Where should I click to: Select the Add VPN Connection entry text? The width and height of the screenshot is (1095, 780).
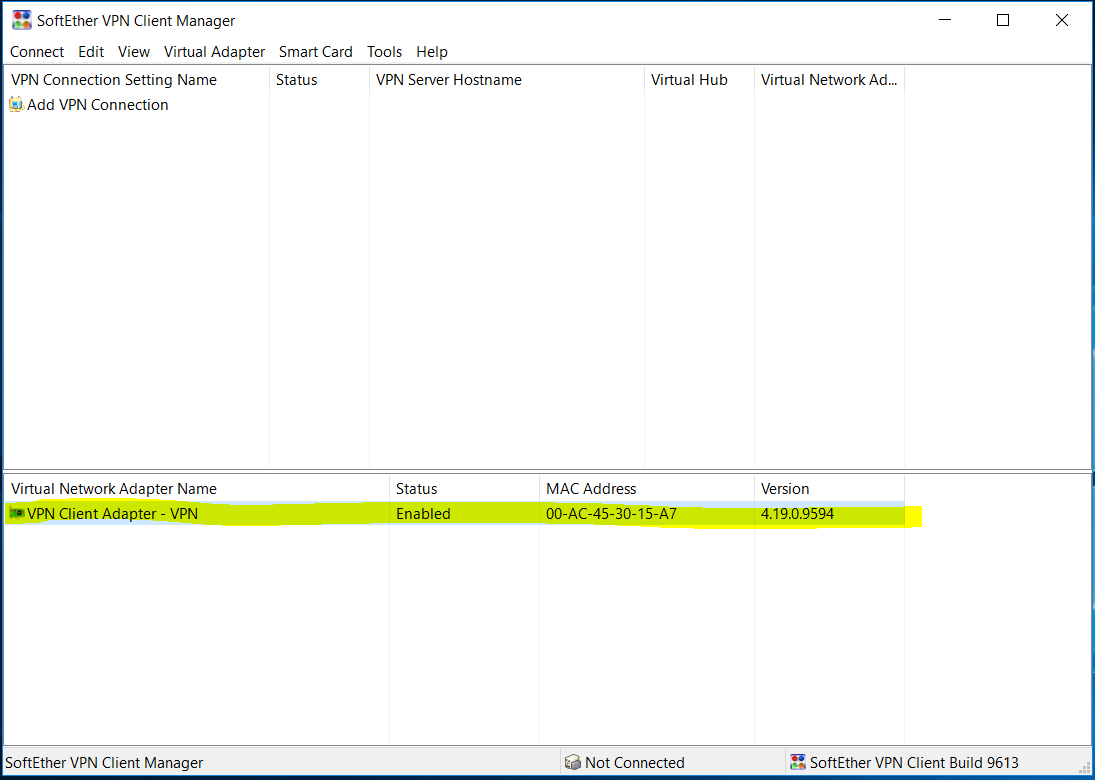[98, 105]
